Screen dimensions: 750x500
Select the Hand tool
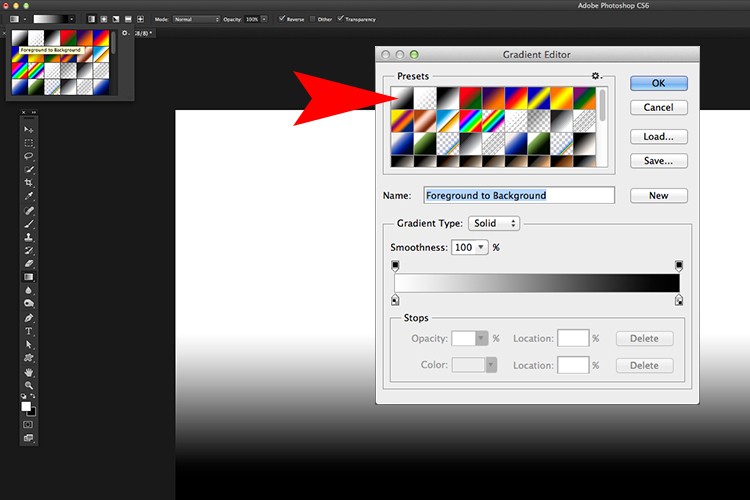(x=29, y=372)
